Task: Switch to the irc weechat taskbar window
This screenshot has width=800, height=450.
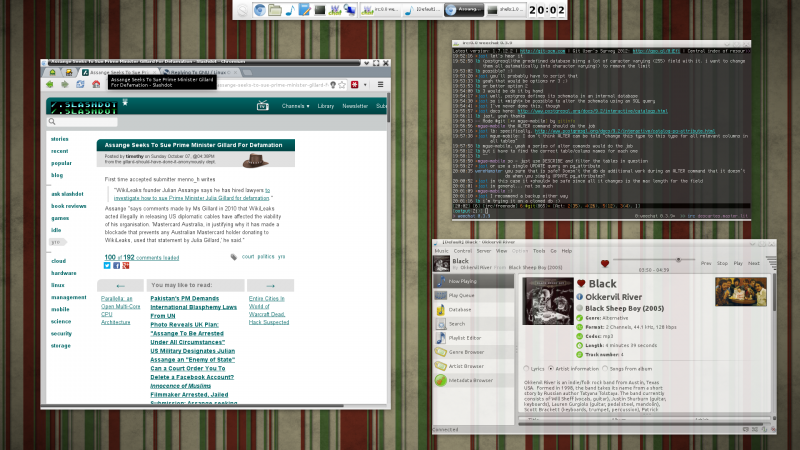Action: coord(380,10)
